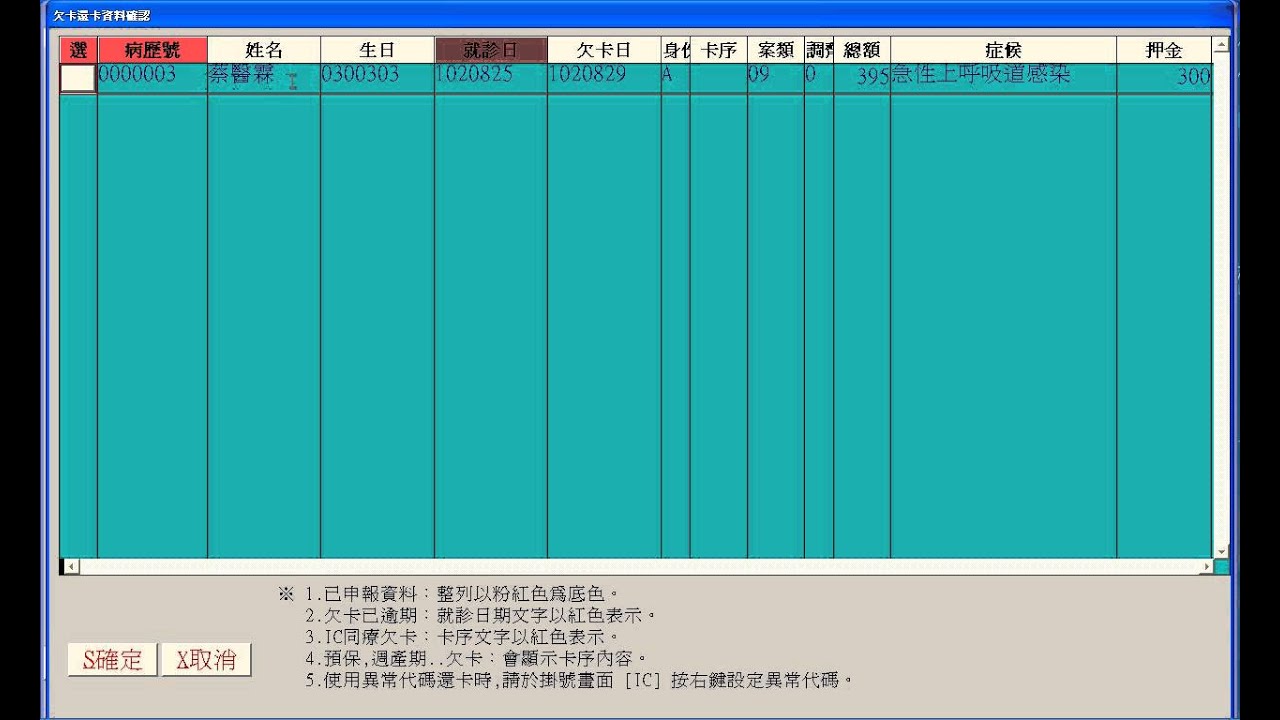
Task: Click the horizontal scrollbar track below the table
Action: [x=638, y=566]
